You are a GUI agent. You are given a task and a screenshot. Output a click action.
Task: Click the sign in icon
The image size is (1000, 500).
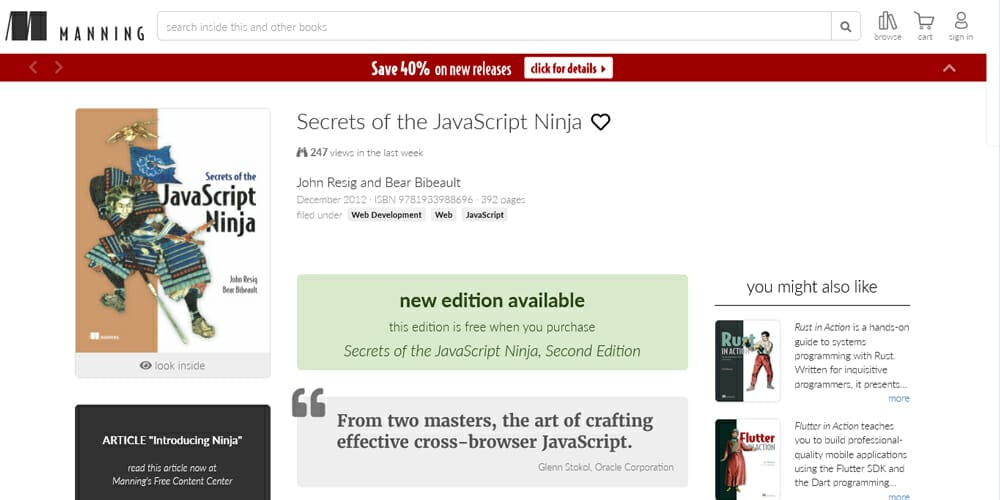click(960, 26)
